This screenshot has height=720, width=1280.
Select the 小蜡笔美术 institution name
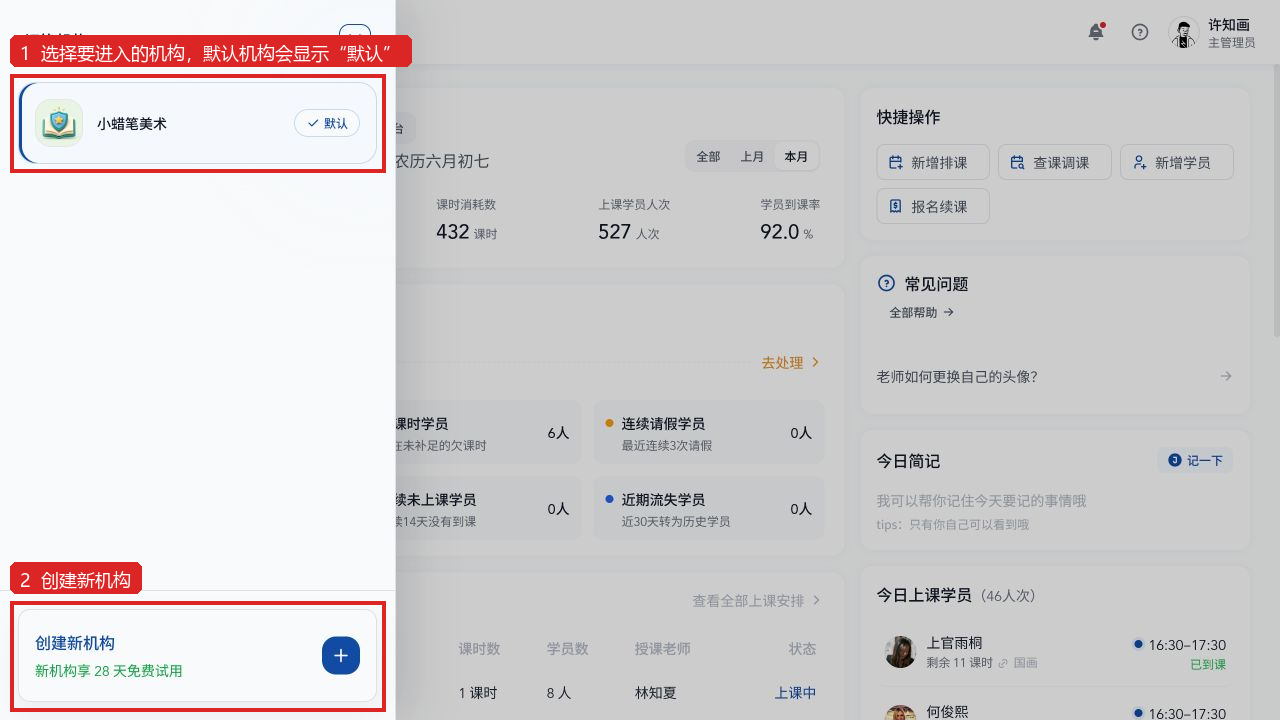[x=132, y=124]
